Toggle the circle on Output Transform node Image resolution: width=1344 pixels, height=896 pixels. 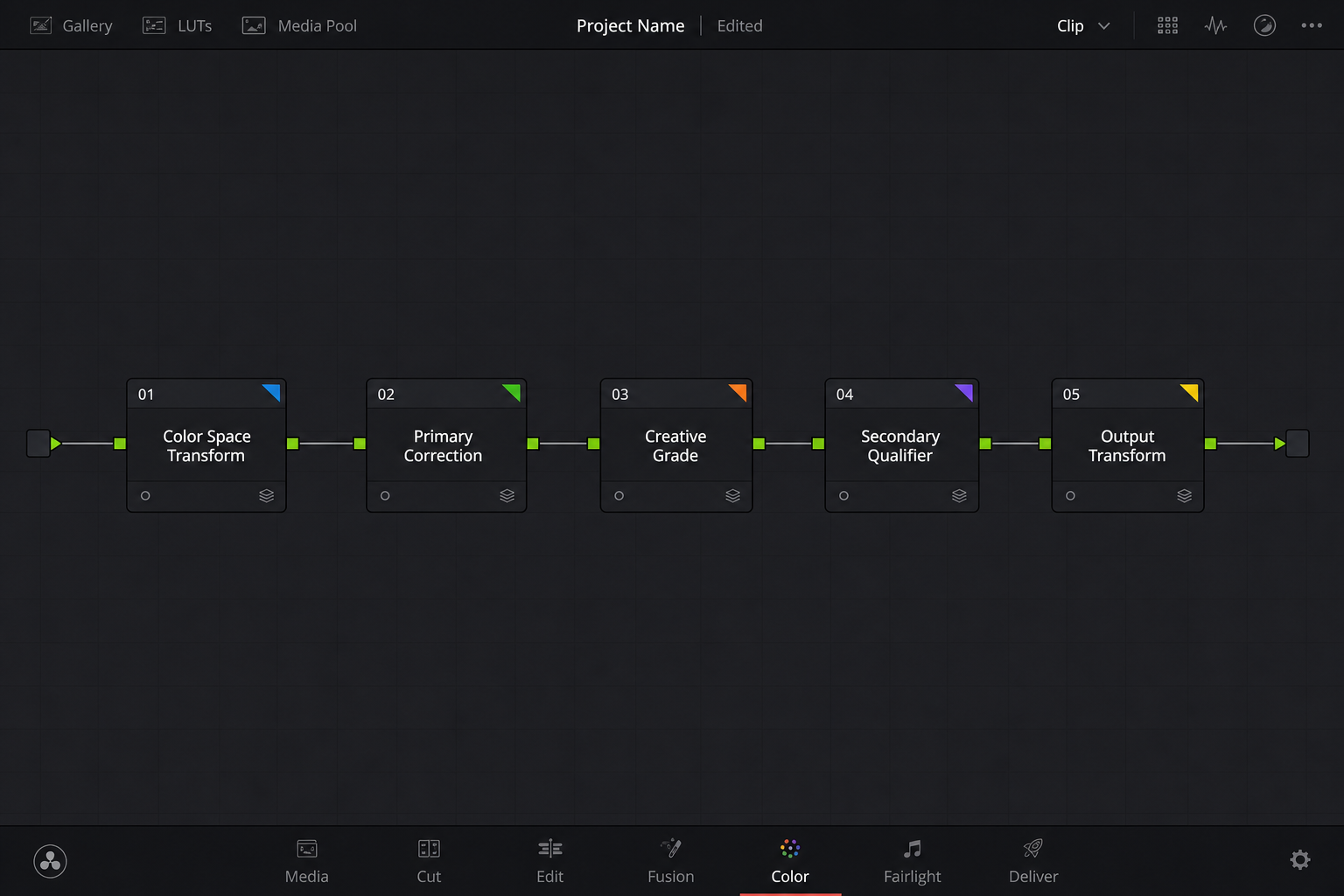(1070, 495)
